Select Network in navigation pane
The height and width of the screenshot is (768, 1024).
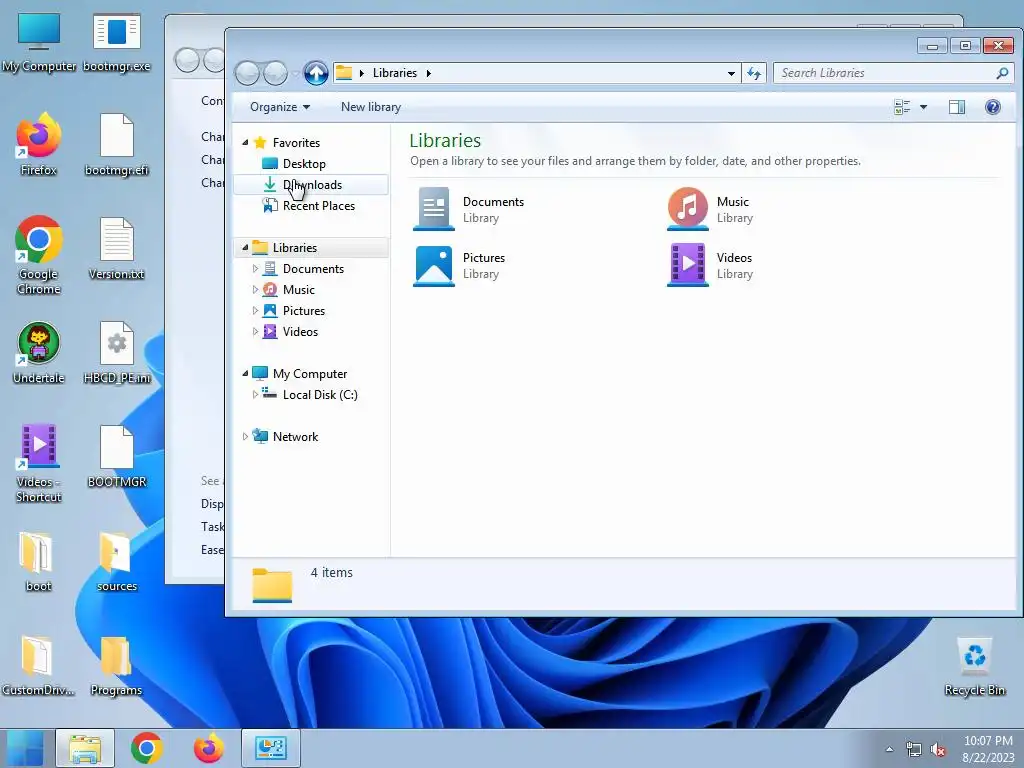click(295, 437)
